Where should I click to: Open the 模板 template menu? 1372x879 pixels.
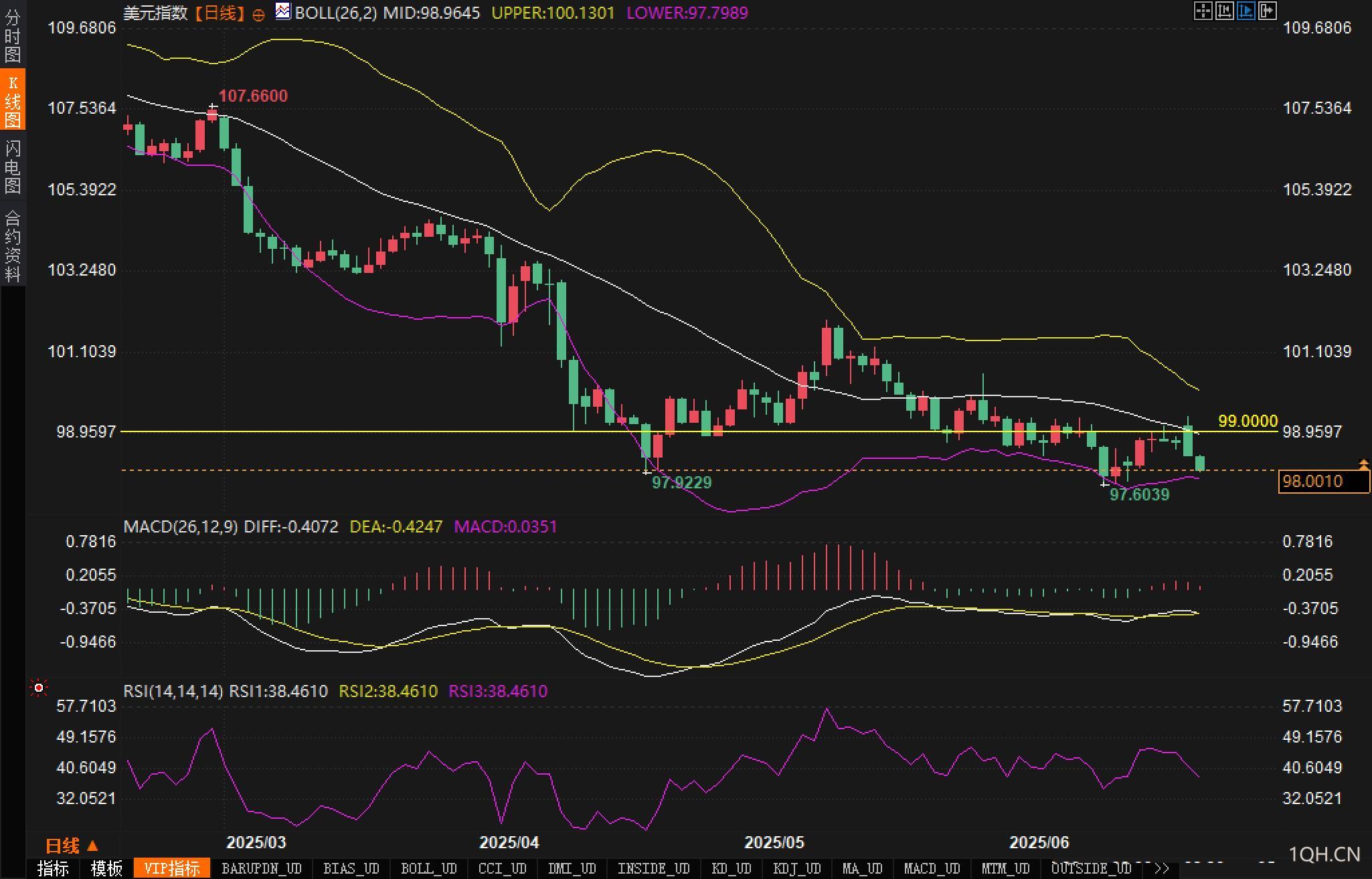(106, 868)
